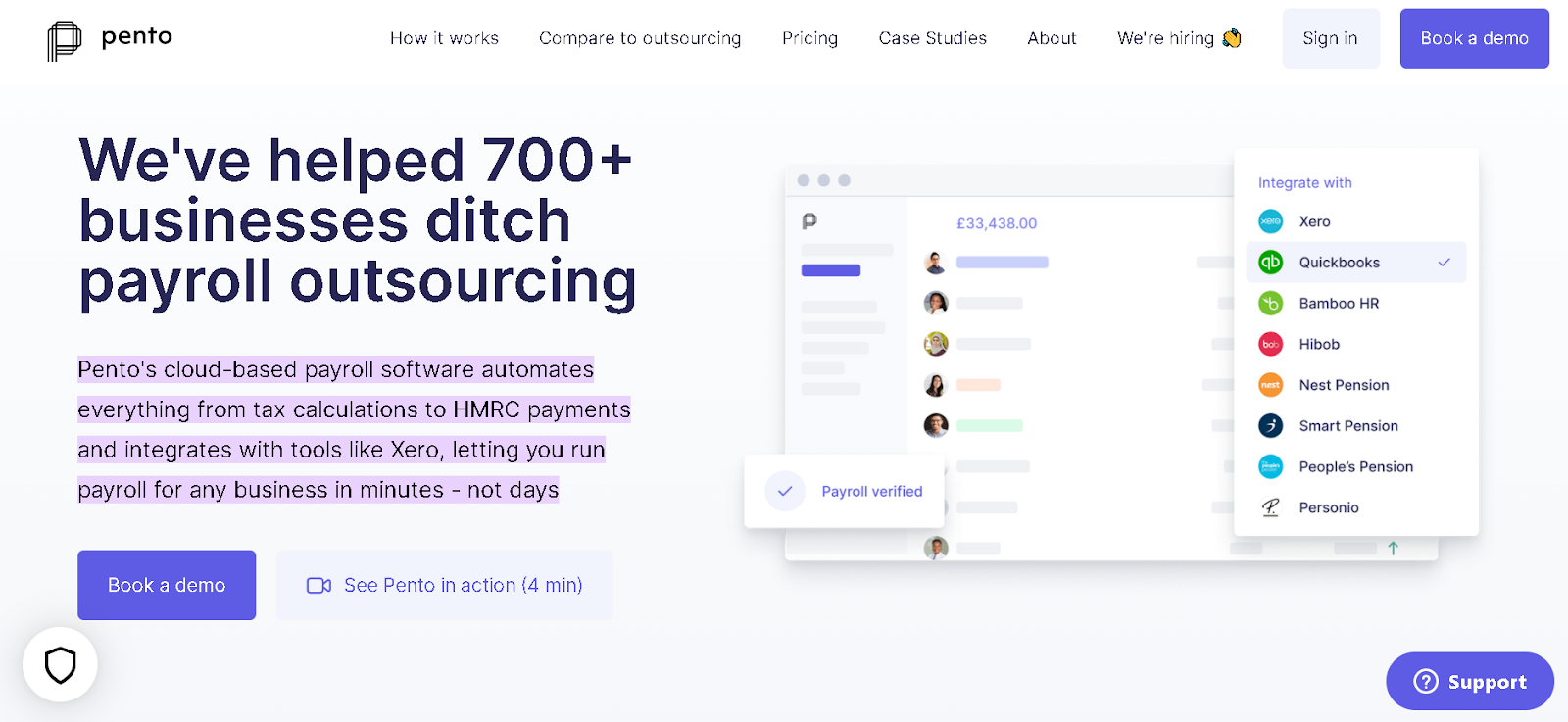Screen dimensions: 1568x722
Task: Click the main headline about 700+ businesses
Action: pyautogui.click(x=358, y=221)
